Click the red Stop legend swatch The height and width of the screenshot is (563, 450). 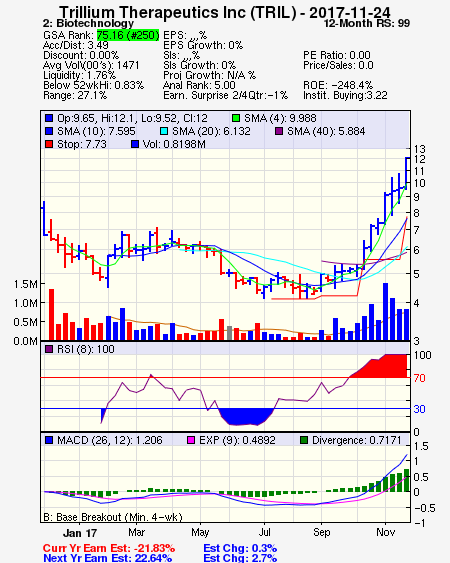[x=49, y=144]
